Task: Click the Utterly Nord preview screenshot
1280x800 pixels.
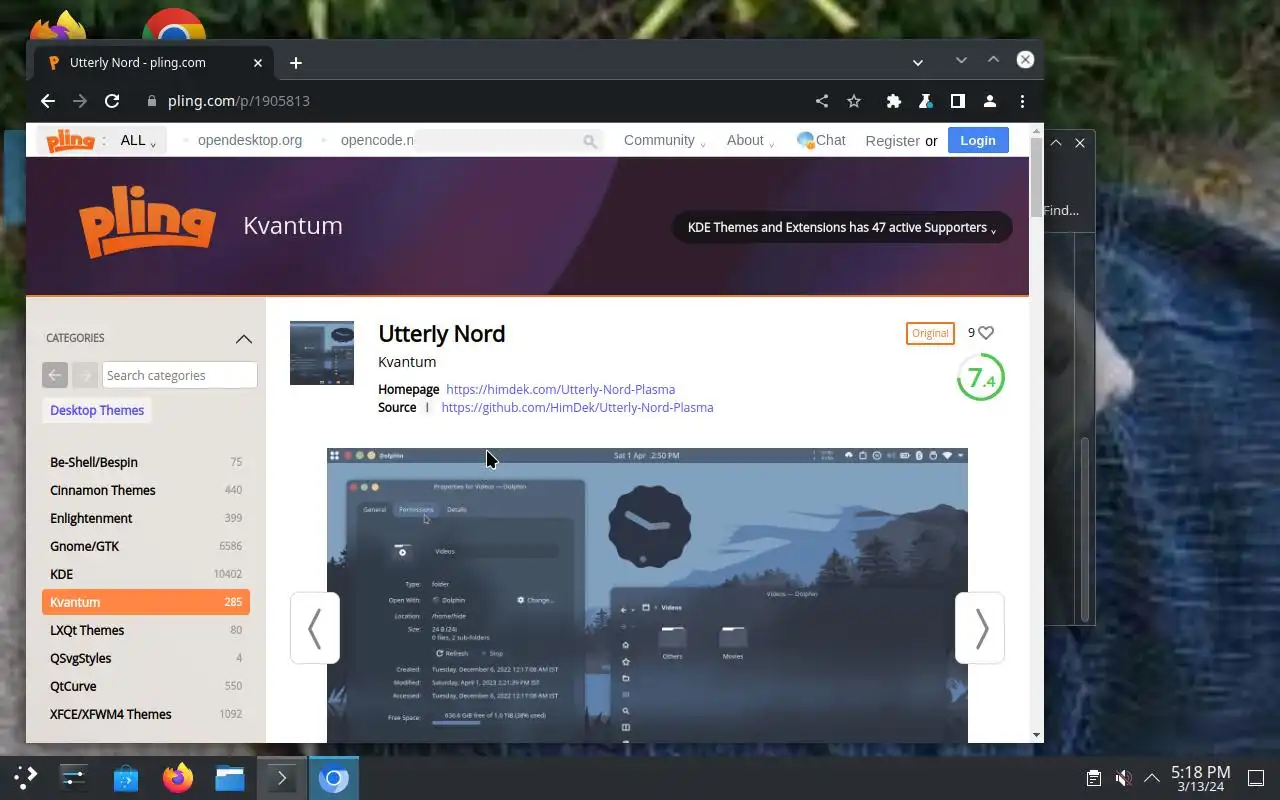Action: (647, 595)
